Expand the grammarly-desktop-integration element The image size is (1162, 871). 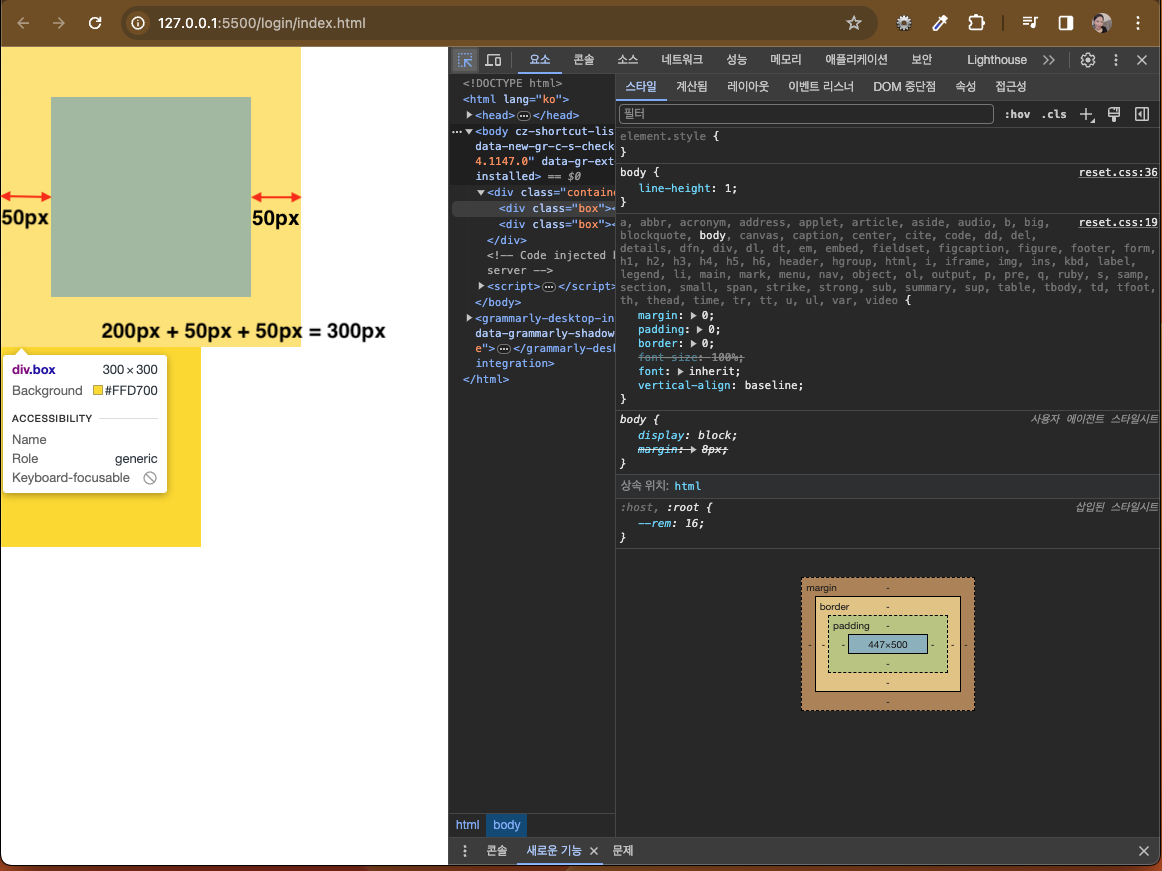[x=469, y=318]
